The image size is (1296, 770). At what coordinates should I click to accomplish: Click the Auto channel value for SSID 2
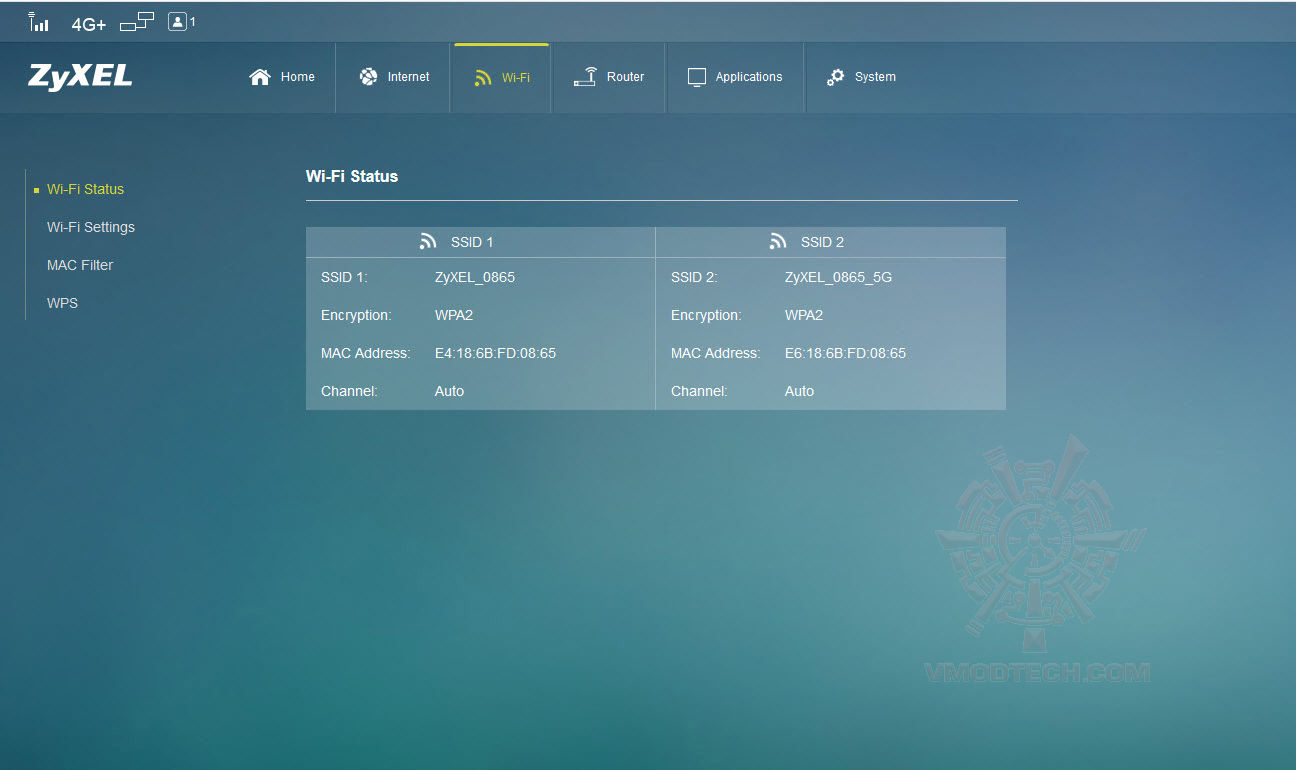point(799,391)
